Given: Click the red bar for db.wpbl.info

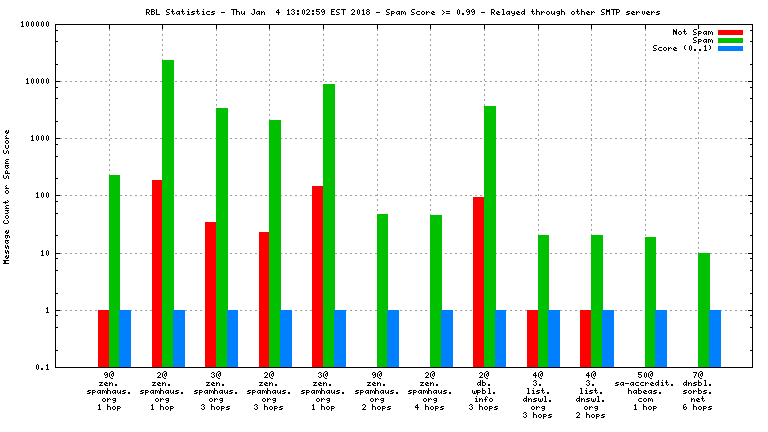Looking at the screenshot, I should [x=479, y=282].
